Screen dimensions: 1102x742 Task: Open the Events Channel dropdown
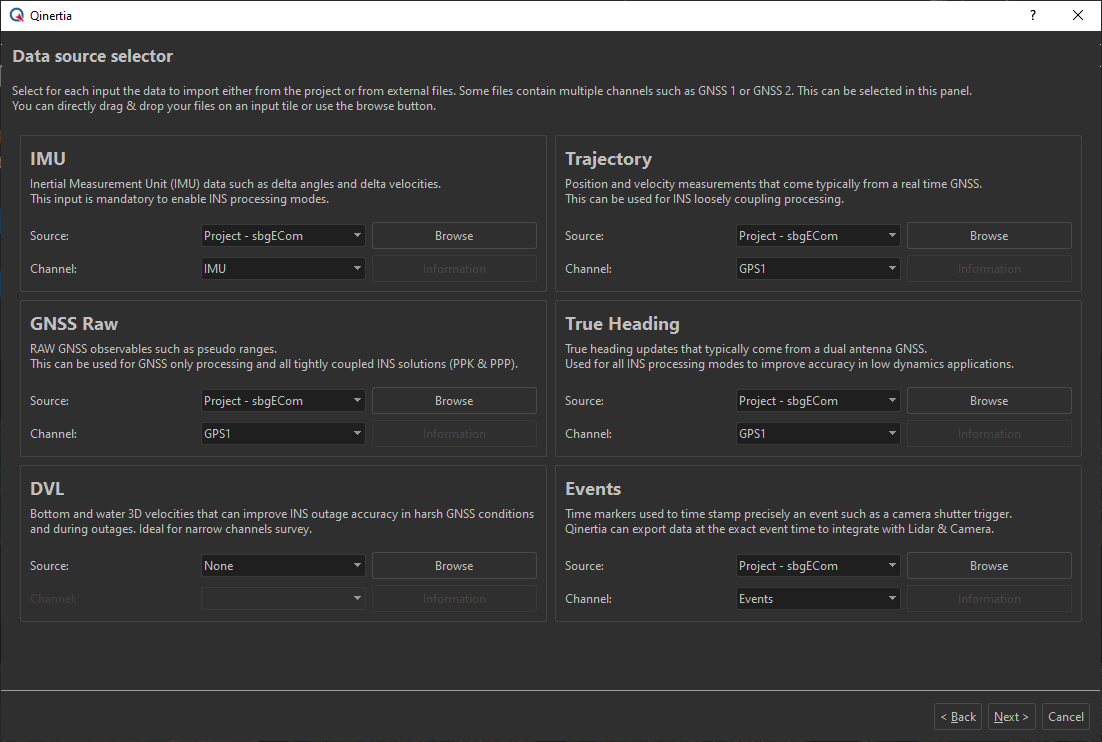point(818,599)
